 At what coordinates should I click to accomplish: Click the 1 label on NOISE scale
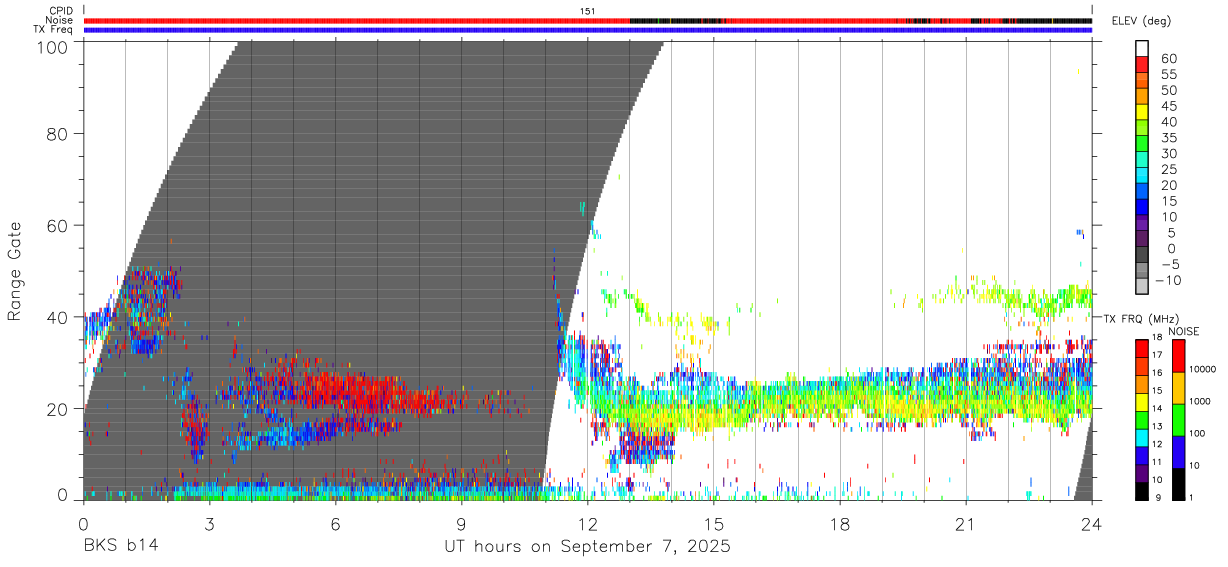tap(1191, 497)
